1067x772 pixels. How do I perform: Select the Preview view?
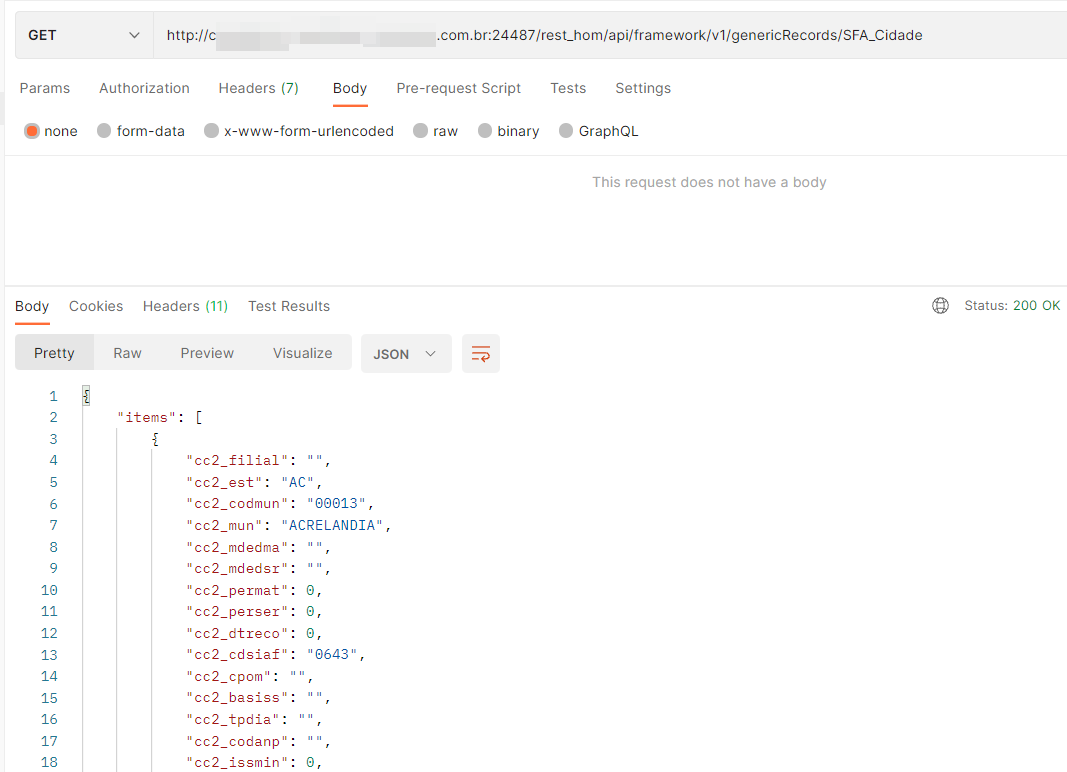(x=207, y=353)
